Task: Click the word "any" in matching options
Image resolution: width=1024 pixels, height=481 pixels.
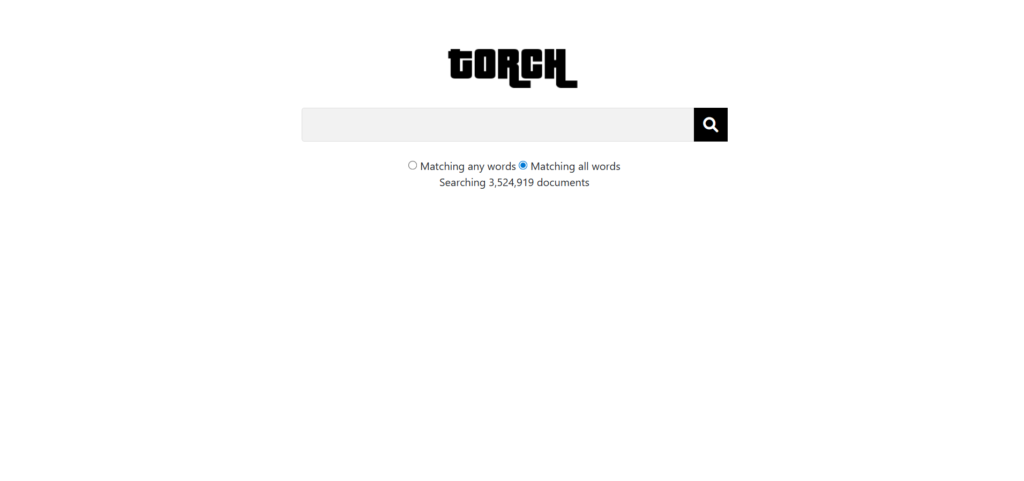Action: [476, 167]
